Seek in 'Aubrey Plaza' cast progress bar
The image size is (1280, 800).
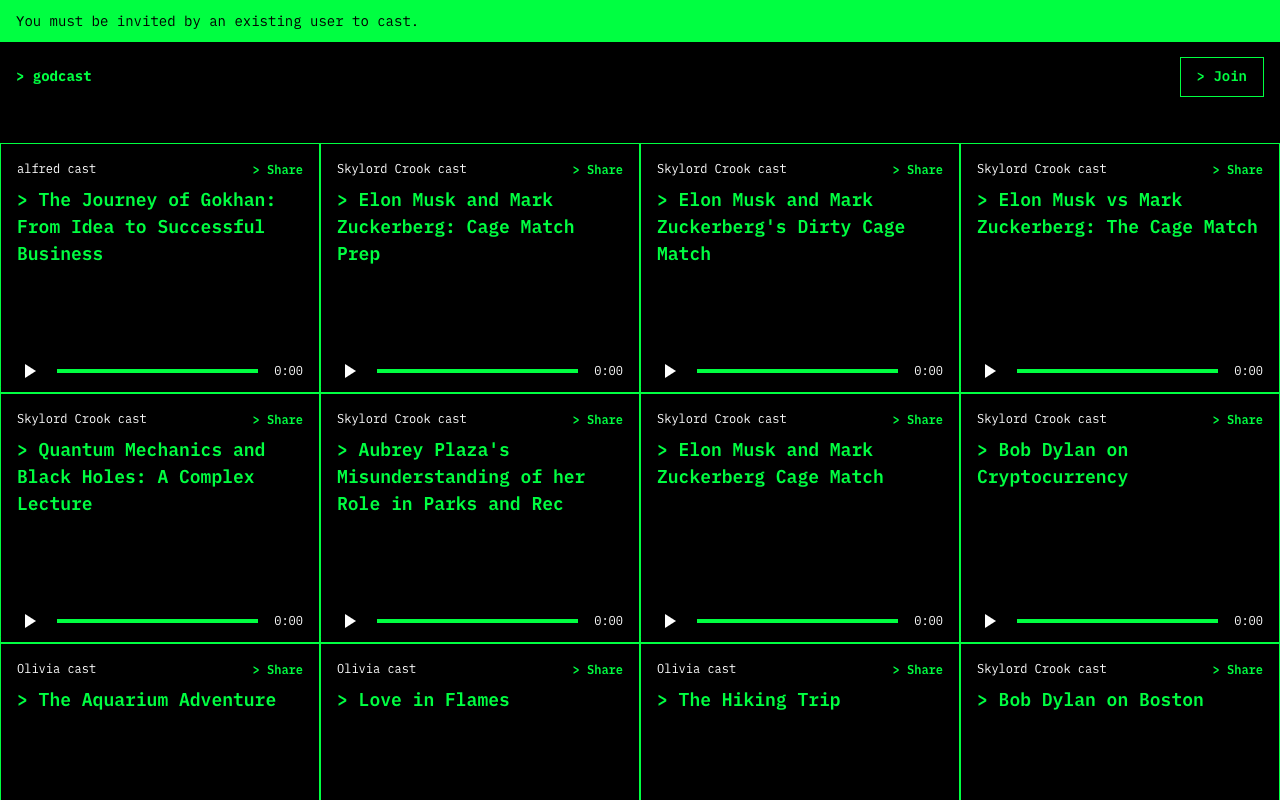coord(477,621)
